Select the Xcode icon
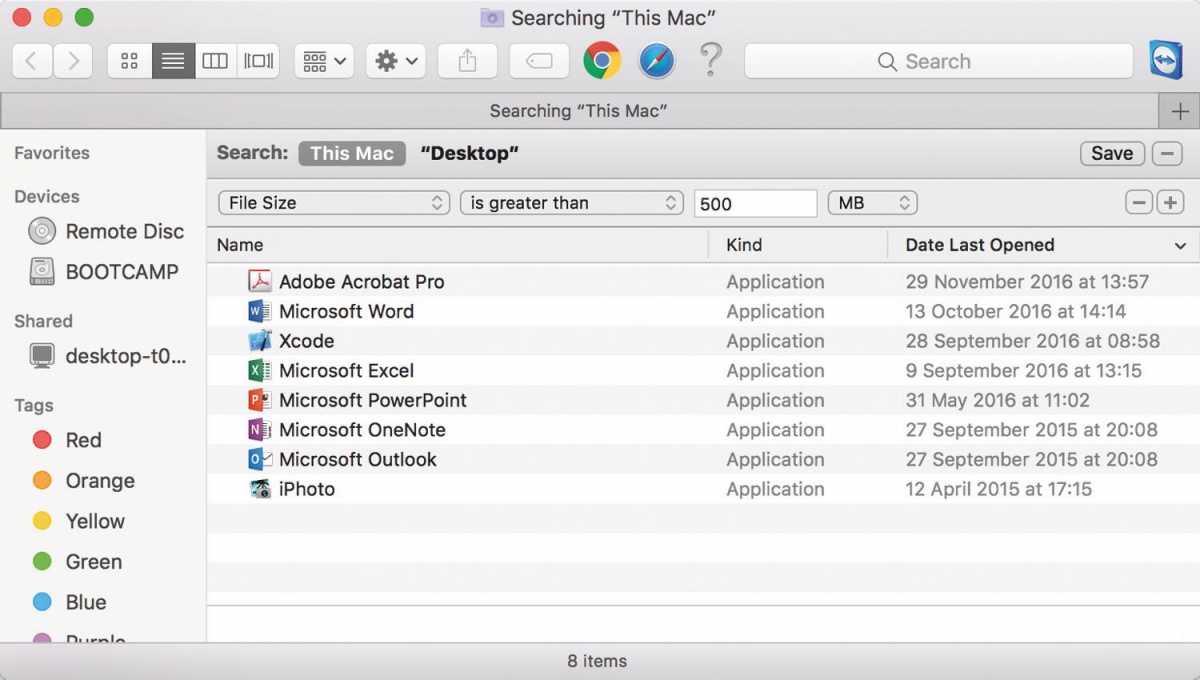Viewport: 1200px width, 680px height. (260, 341)
